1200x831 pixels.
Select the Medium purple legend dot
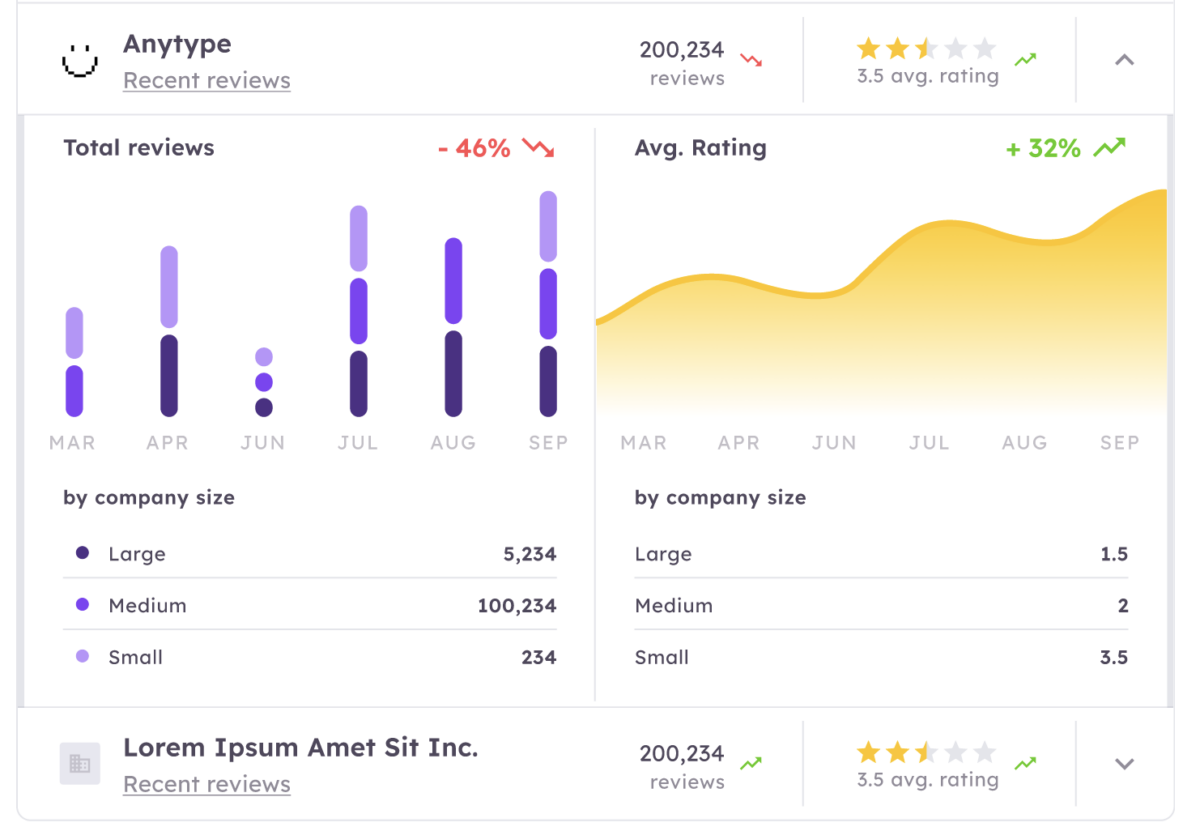(82, 605)
